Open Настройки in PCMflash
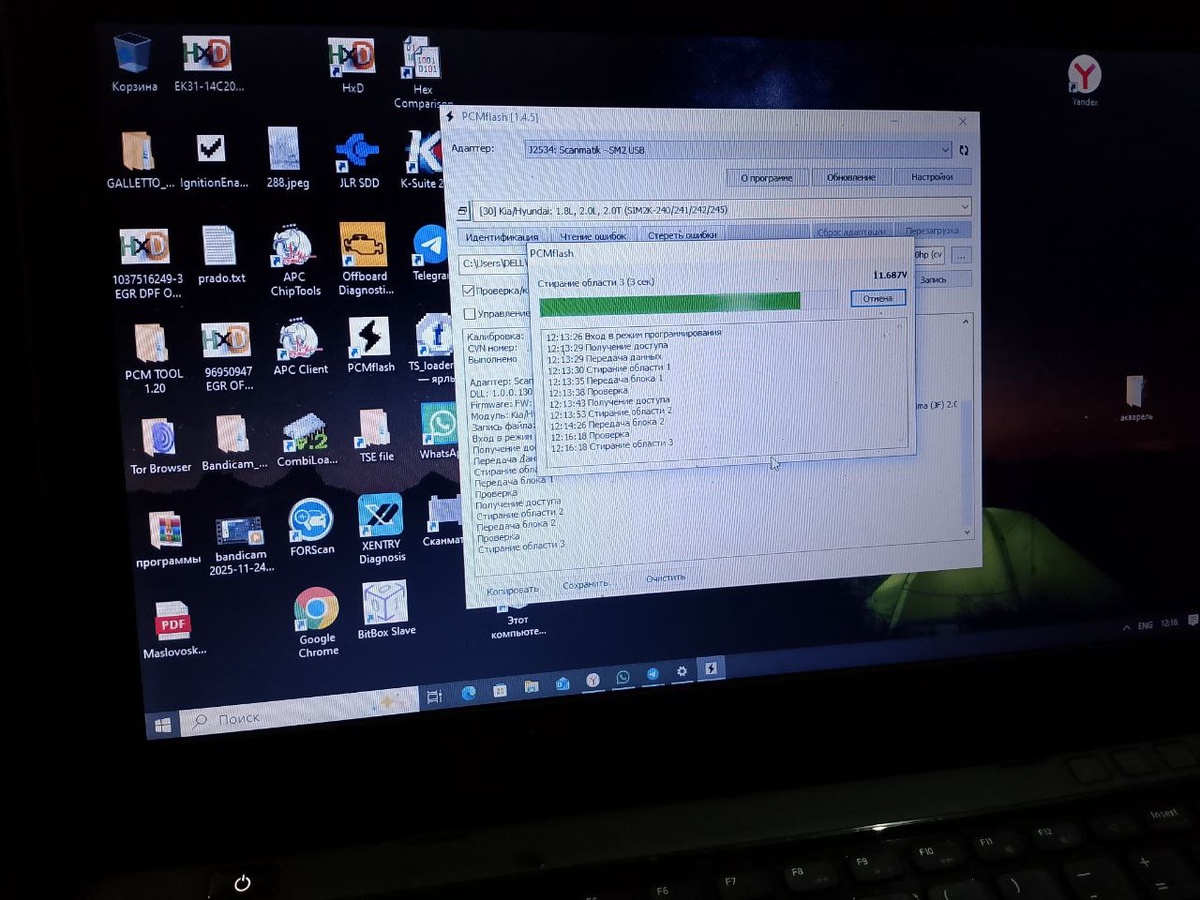Viewport: 1200px width, 900px height. tap(931, 177)
